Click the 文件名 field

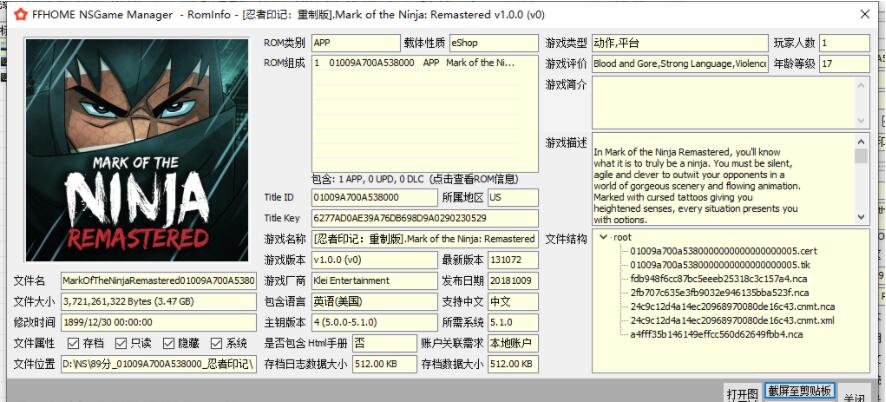[x=159, y=280]
